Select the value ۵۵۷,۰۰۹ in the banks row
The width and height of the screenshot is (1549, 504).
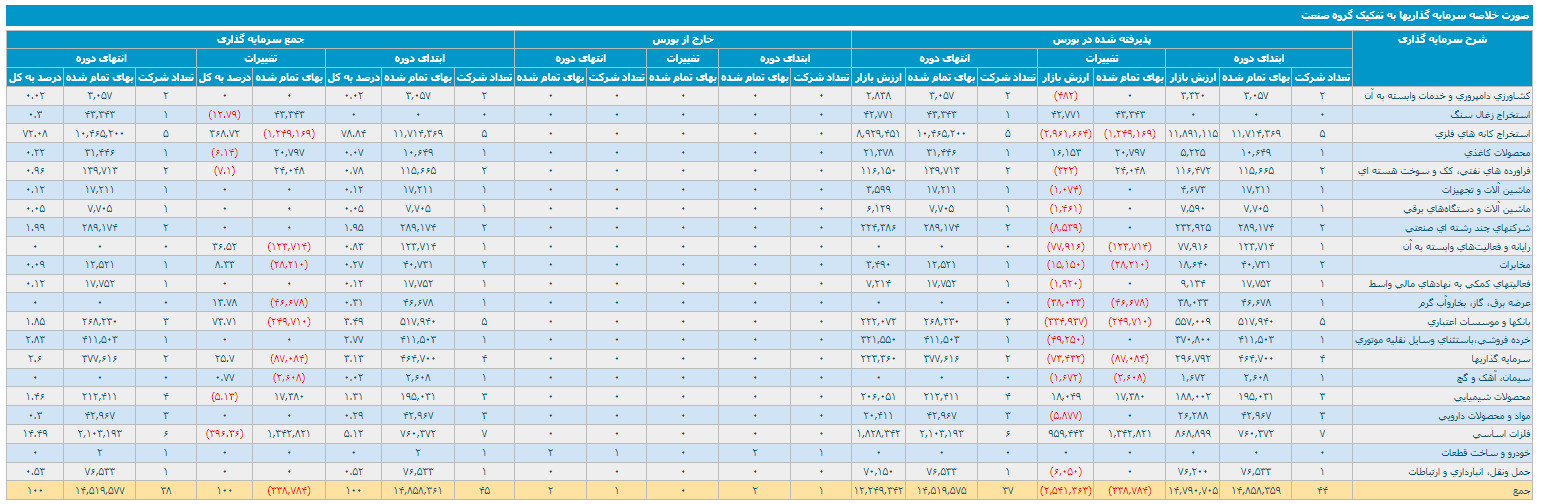tap(1194, 321)
